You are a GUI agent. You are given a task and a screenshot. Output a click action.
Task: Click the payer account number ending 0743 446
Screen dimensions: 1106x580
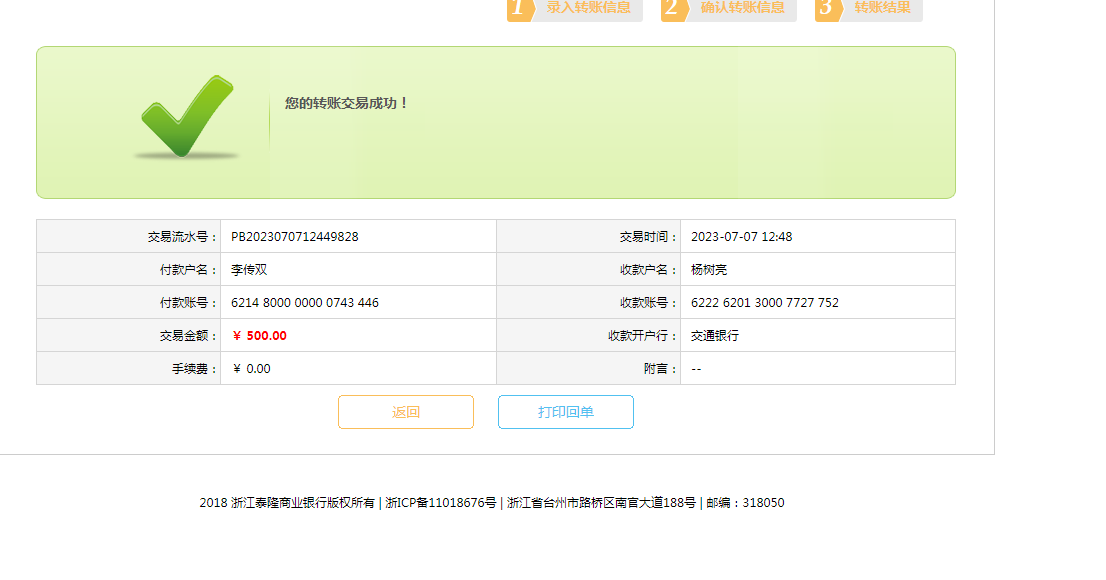pyautogui.click(x=304, y=303)
